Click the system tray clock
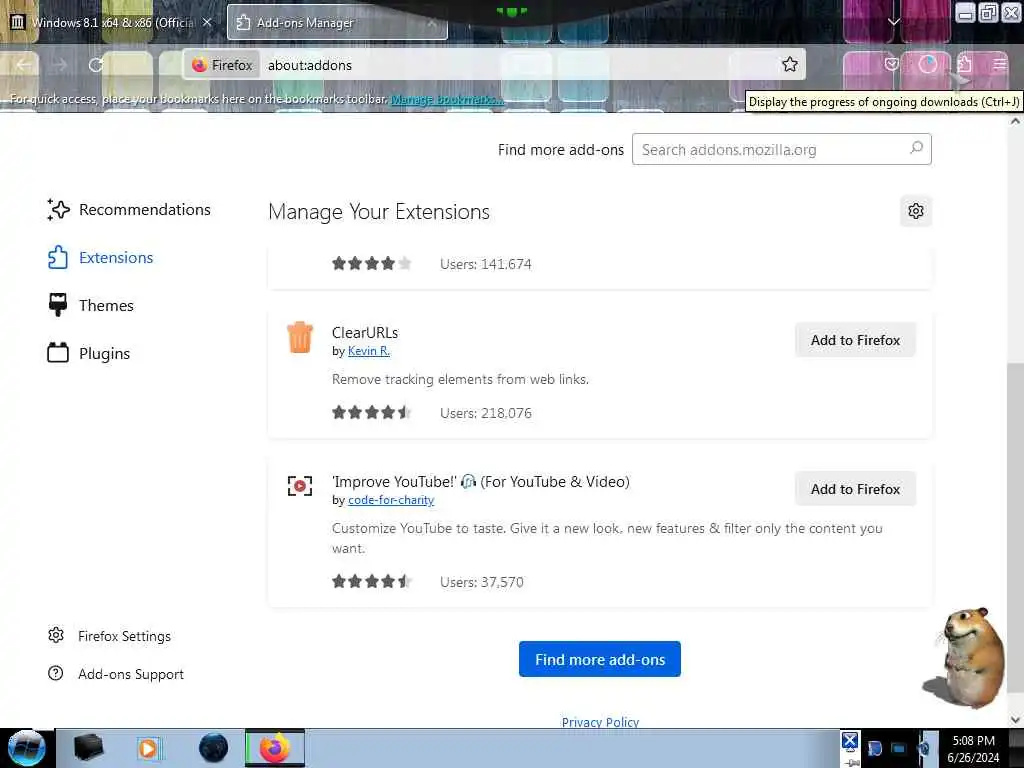 (x=973, y=749)
